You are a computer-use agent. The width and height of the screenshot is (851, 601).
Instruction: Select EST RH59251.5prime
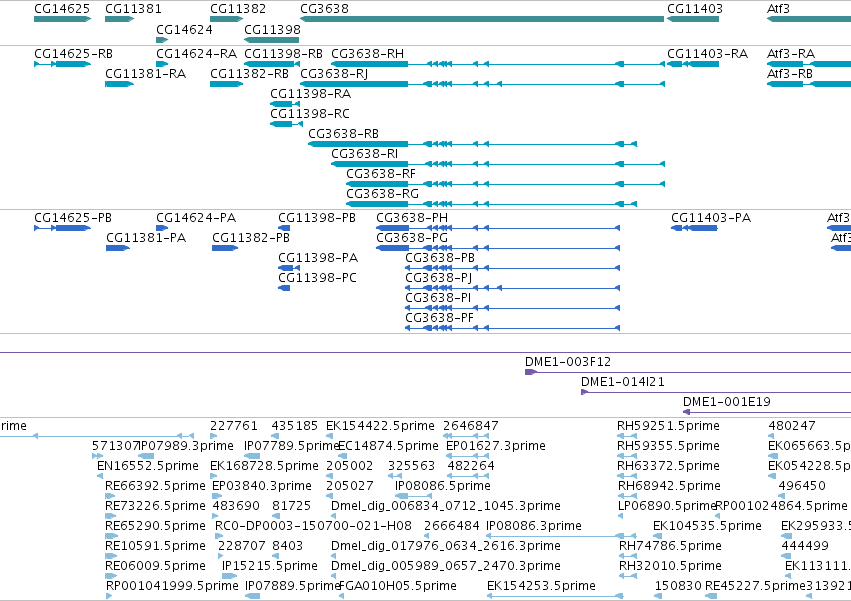pos(668,426)
